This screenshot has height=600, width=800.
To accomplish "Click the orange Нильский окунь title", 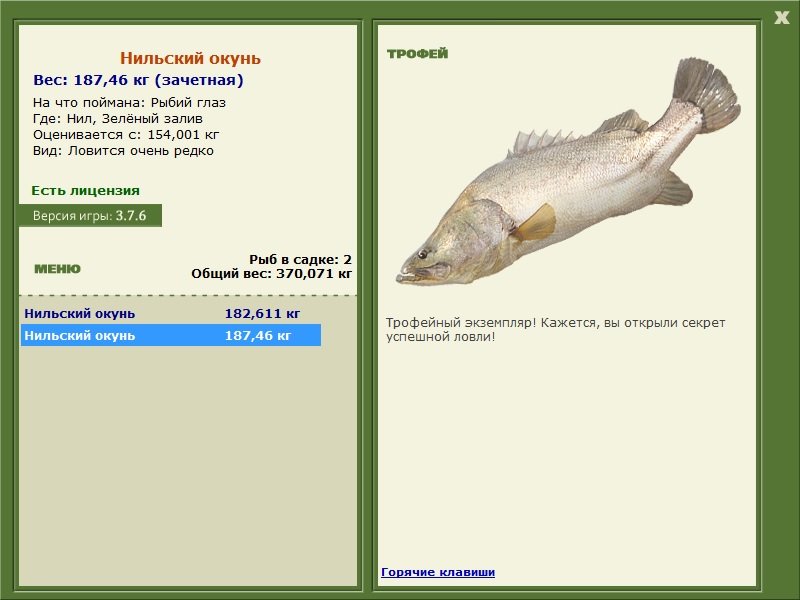I will [x=190, y=59].
